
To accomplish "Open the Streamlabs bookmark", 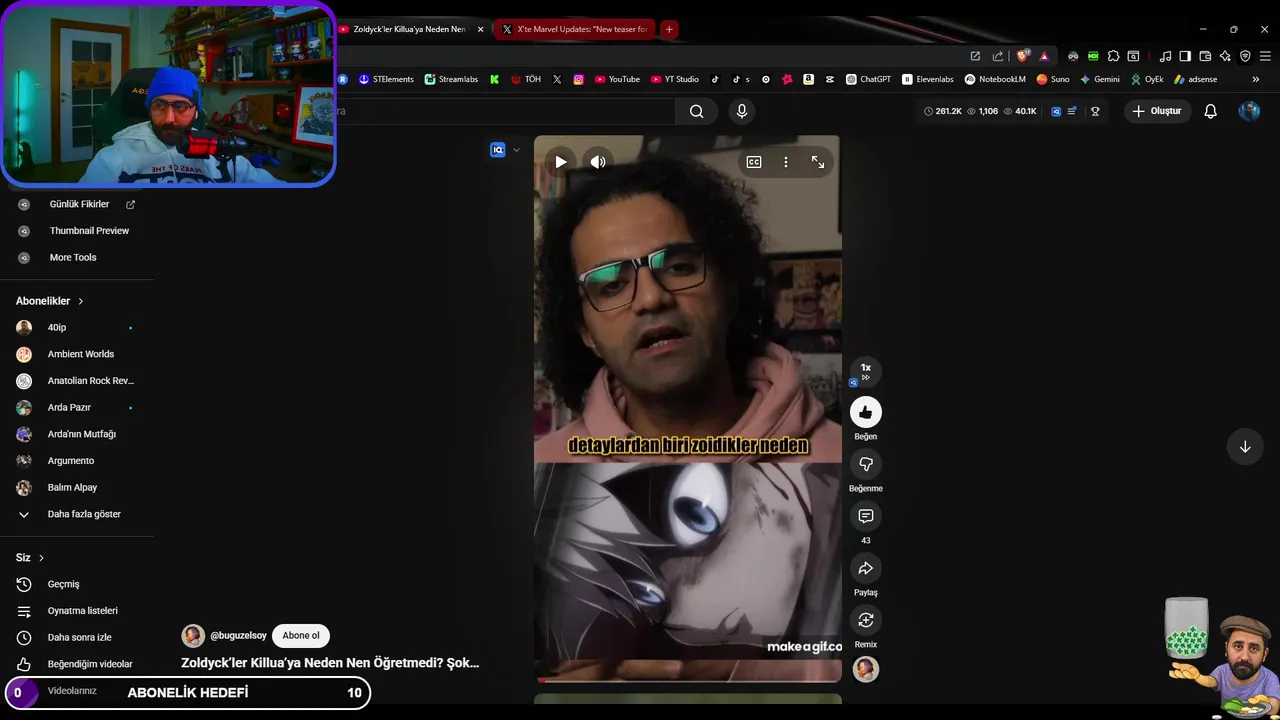I will click(451, 79).
